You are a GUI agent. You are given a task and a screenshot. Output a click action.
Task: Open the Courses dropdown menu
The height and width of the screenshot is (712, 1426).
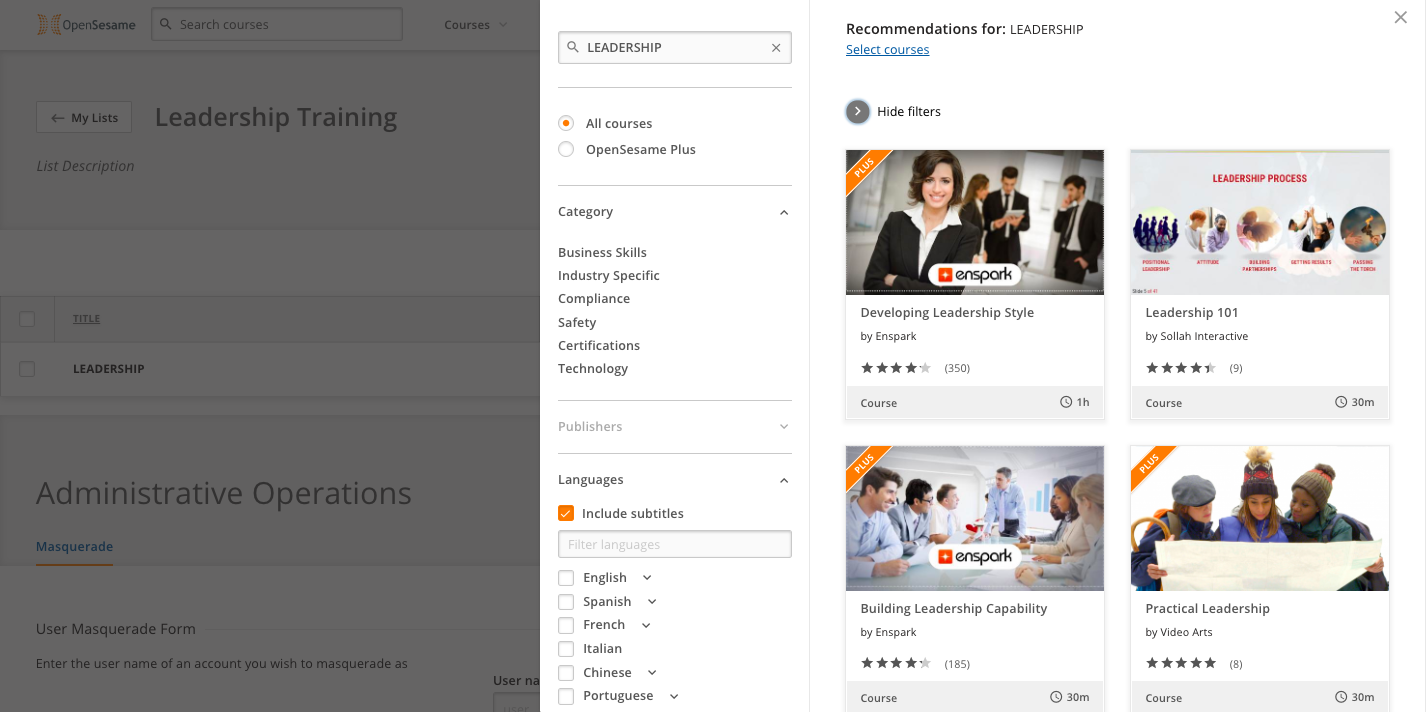(x=476, y=25)
